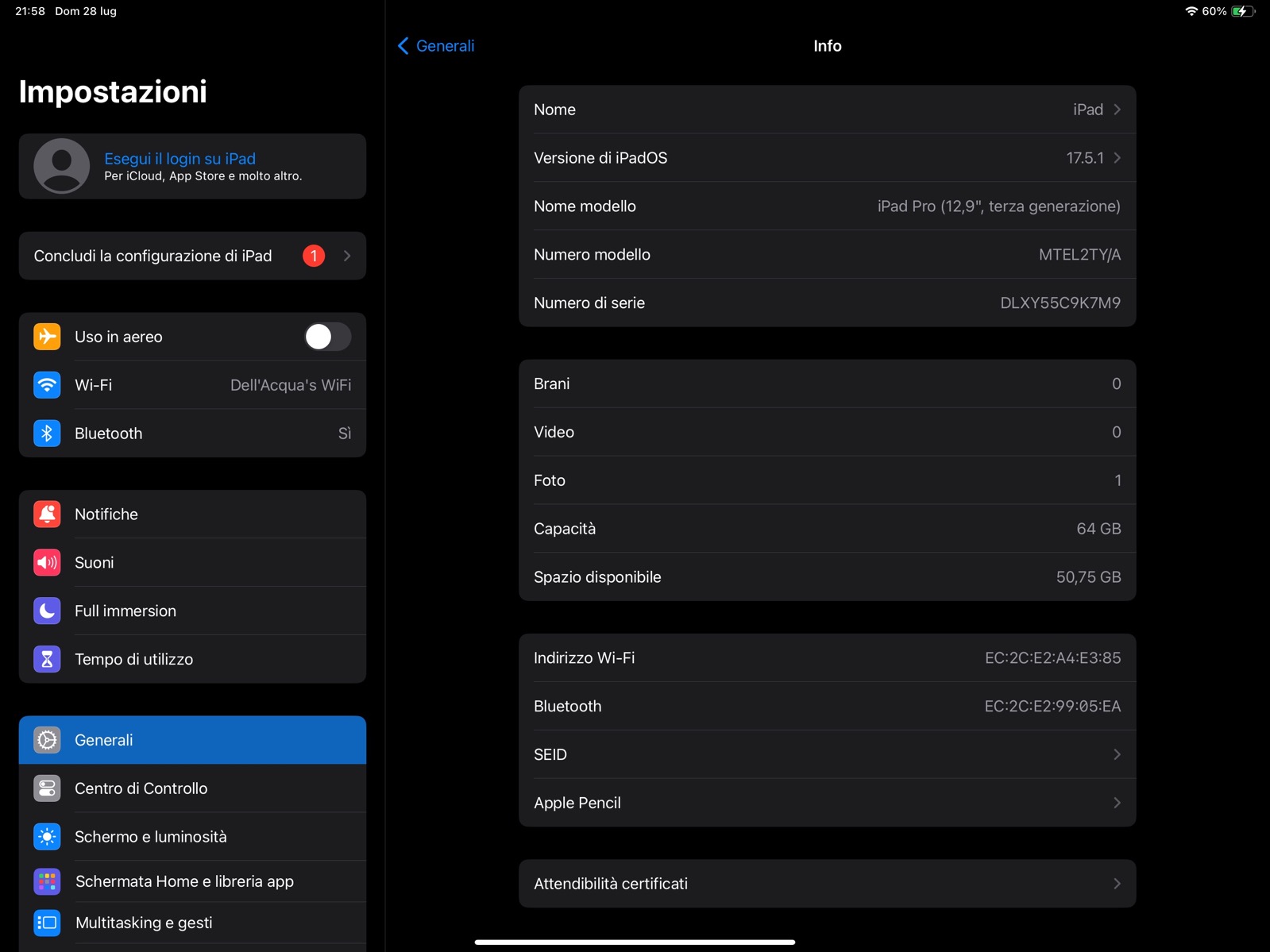The image size is (1270, 952).
Task: Open Notifiche via its bell icon
Action: coord(47,515)
